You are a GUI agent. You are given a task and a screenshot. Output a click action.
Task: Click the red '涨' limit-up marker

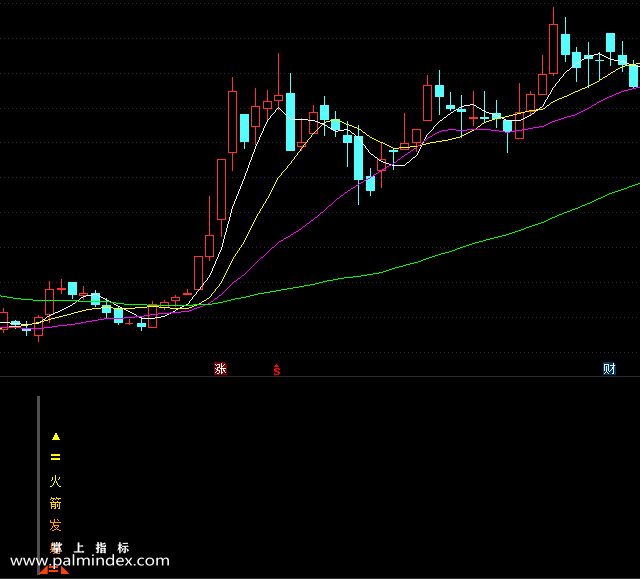(220, 369)
